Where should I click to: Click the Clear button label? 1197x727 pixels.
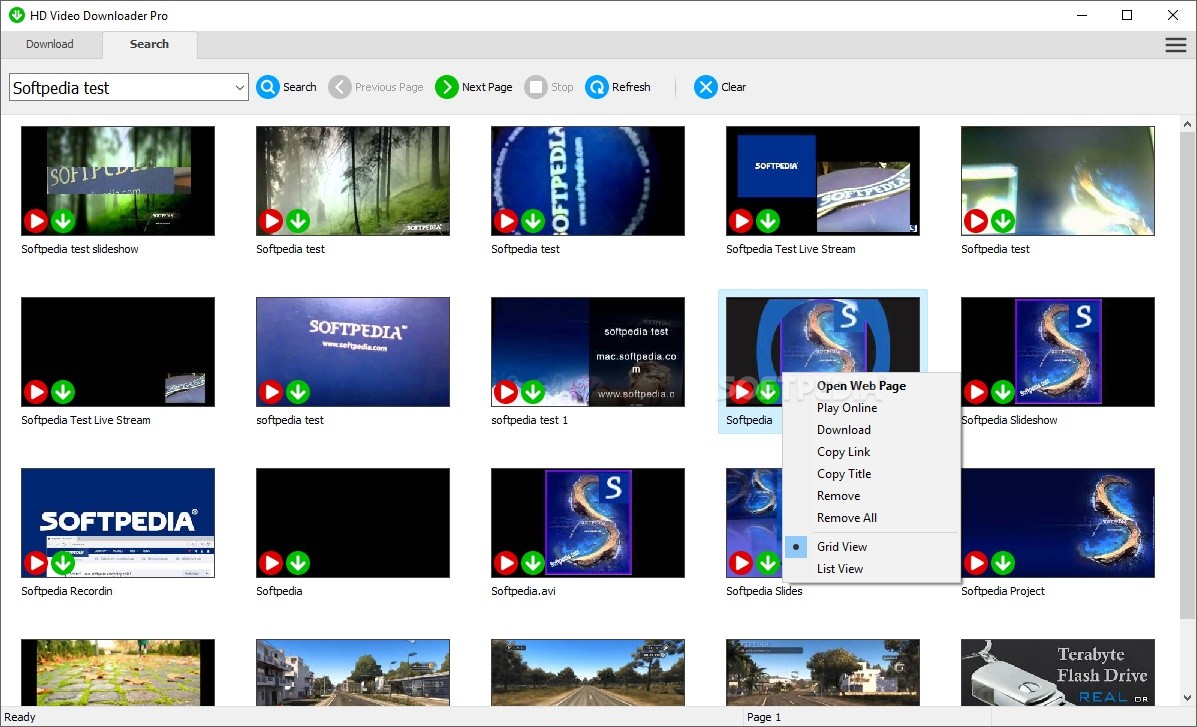[734, 87]
